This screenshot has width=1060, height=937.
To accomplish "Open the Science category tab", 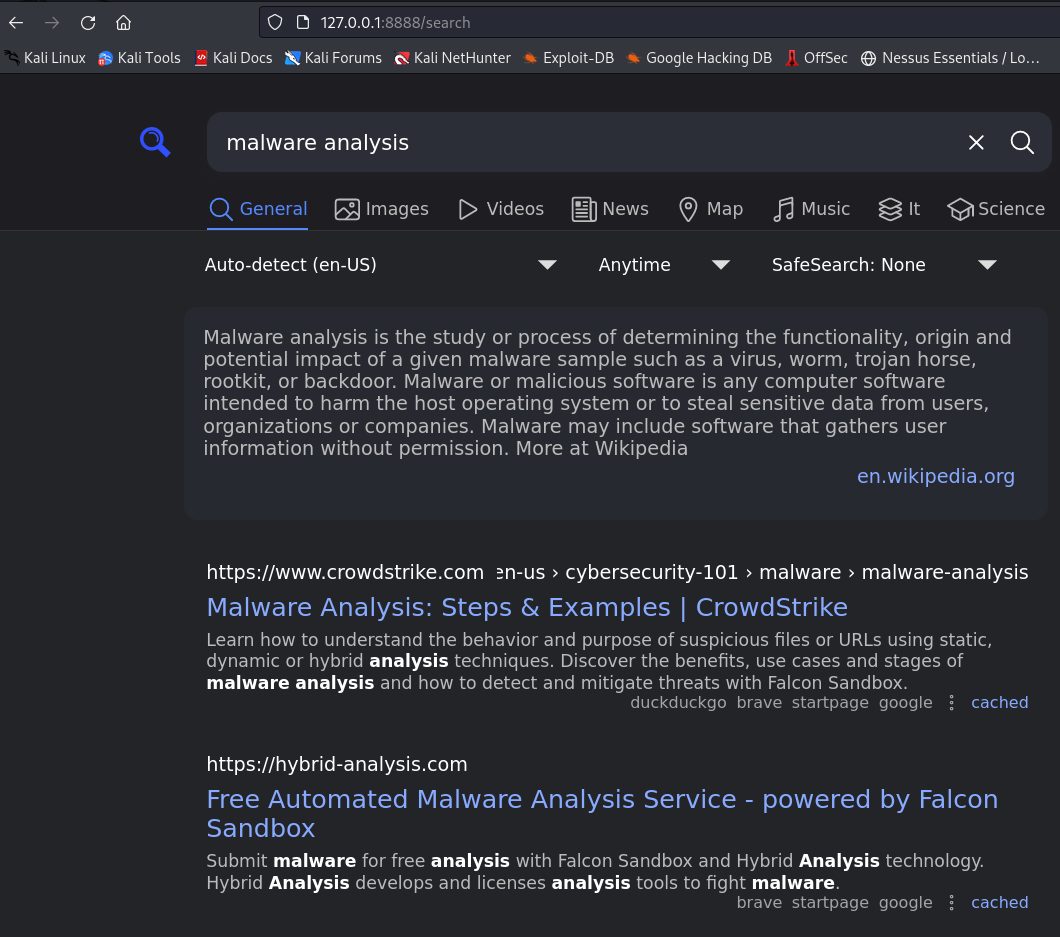I will point(995,209).
